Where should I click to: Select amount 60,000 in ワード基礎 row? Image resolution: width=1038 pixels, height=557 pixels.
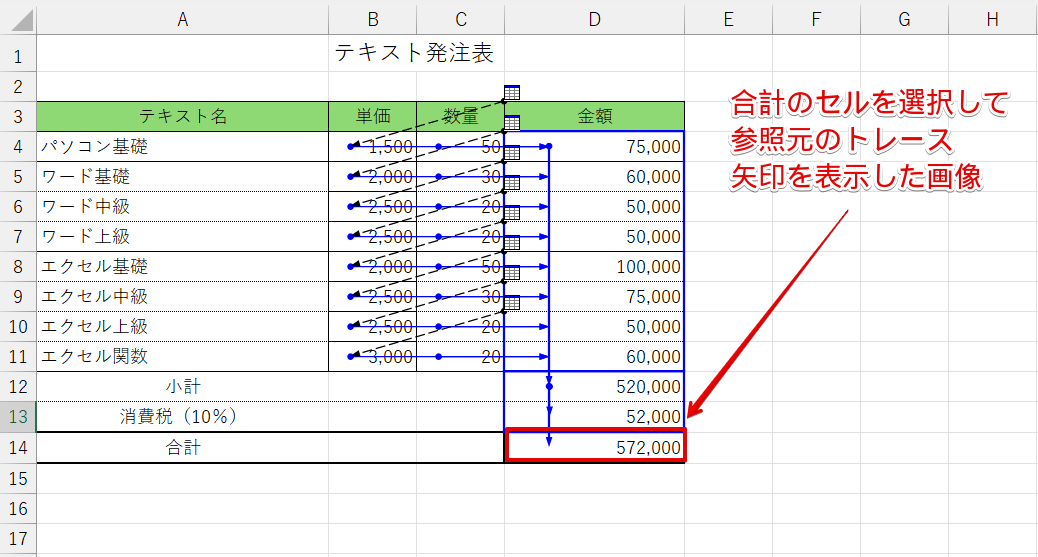594,177
